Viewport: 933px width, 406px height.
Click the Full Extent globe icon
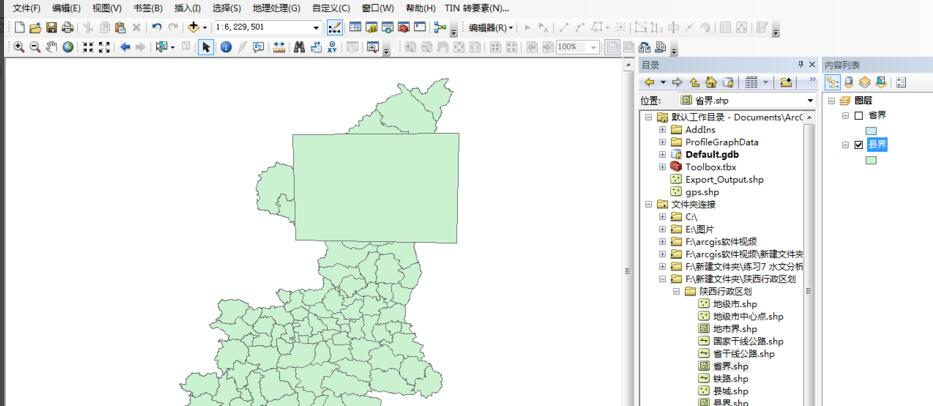pos(68,47)
